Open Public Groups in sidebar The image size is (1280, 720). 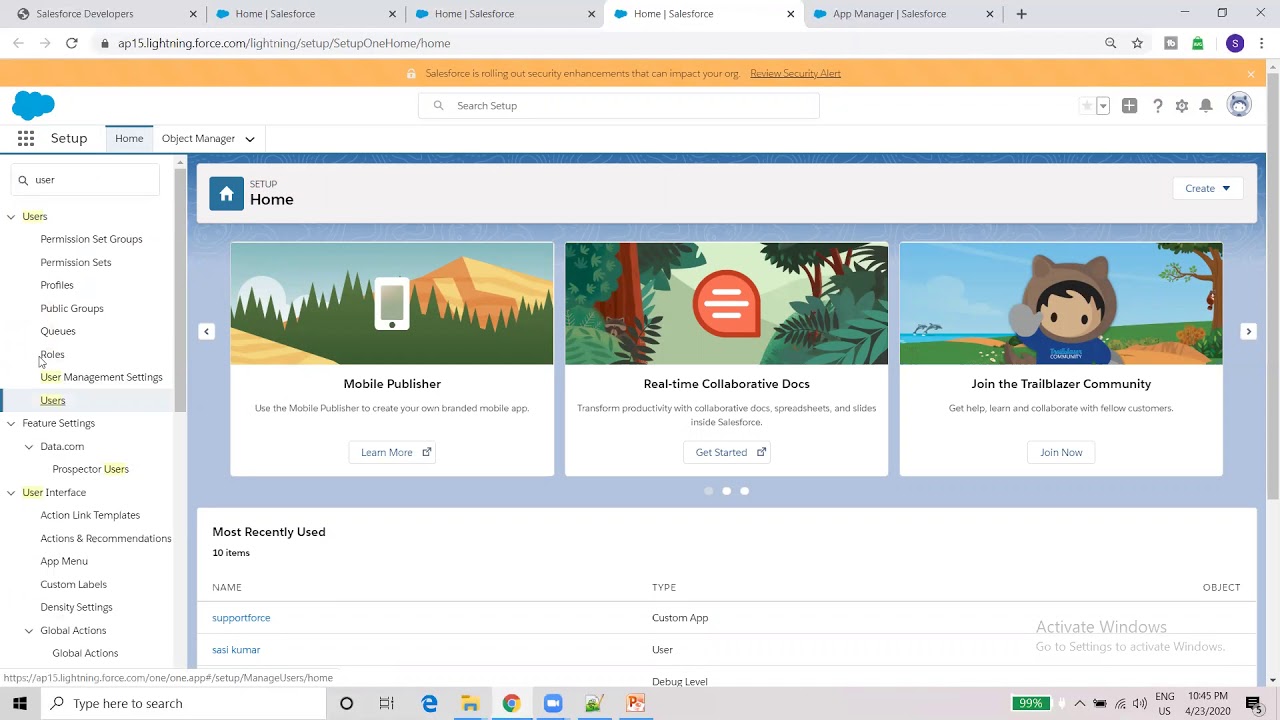[x=72, y=308]
